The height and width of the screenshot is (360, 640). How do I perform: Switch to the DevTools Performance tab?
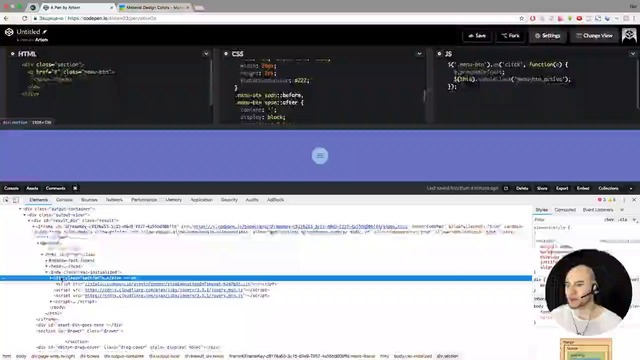144,200
